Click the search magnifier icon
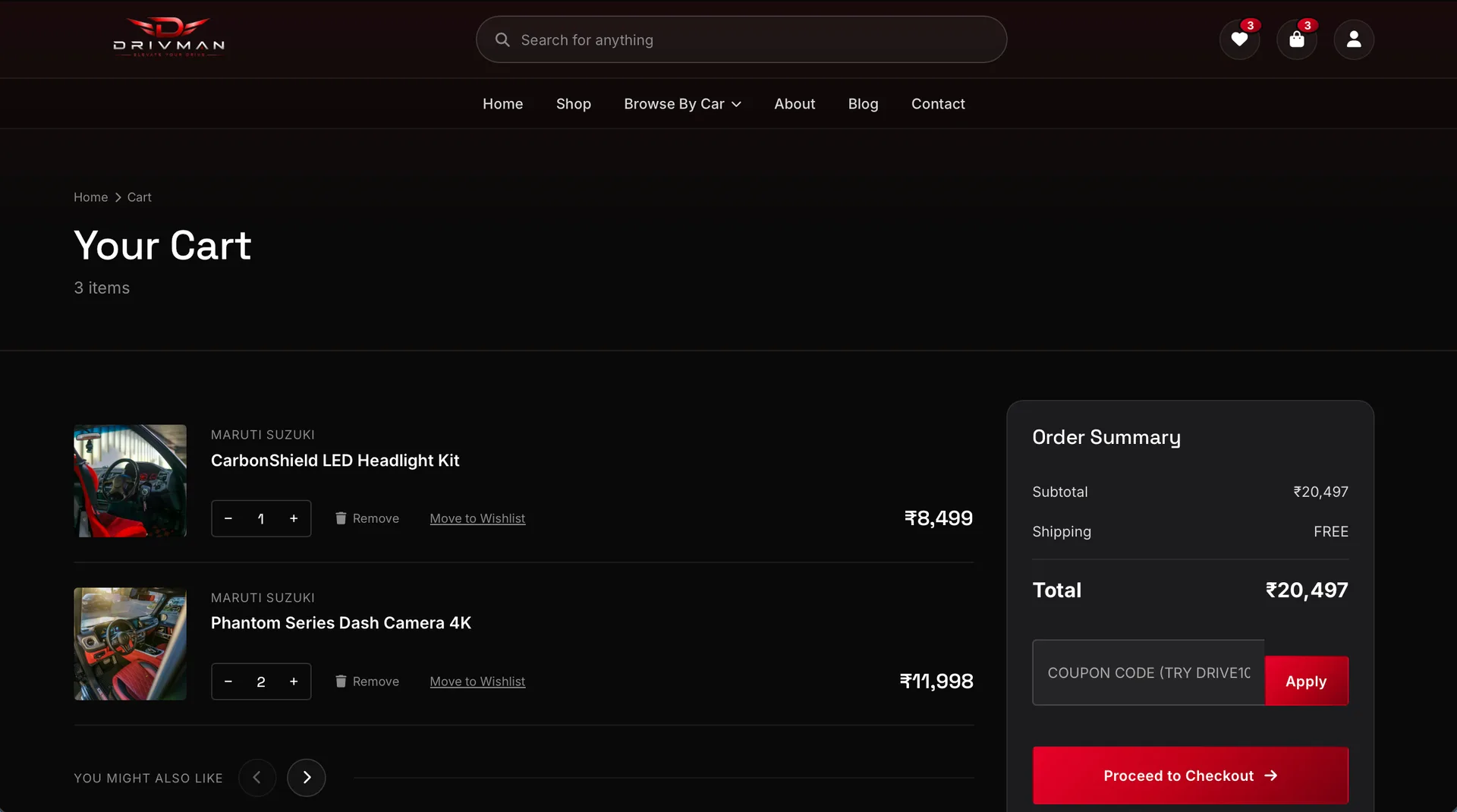 (x=502, y=39)
